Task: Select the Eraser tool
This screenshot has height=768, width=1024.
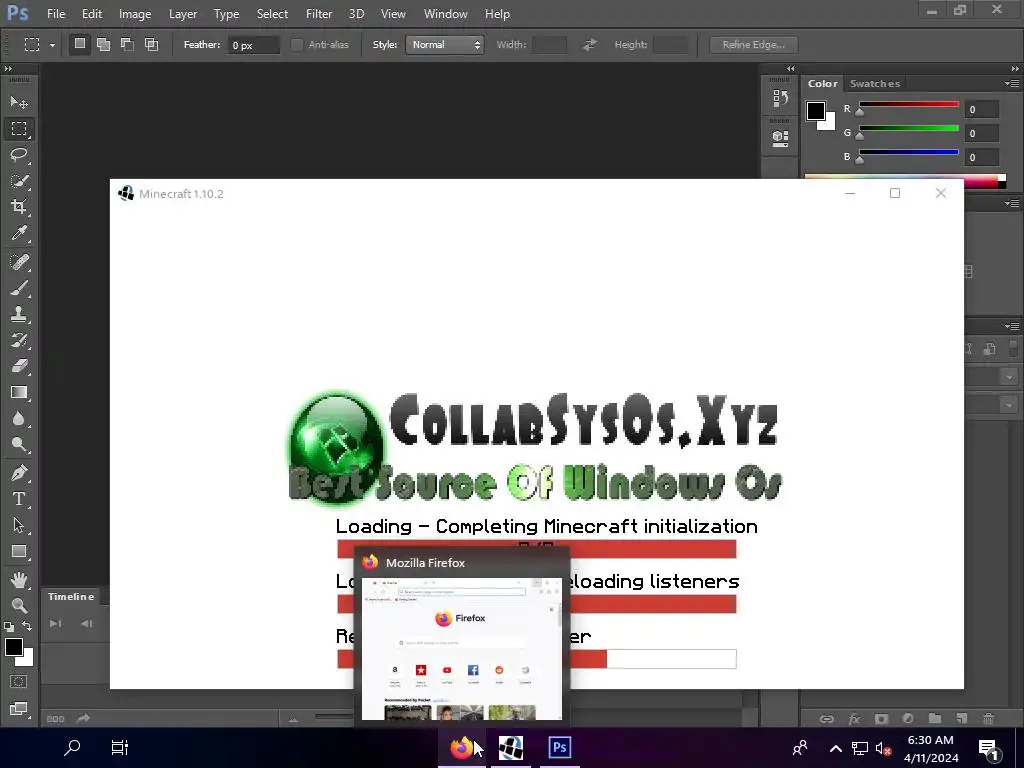Action: (x=19, y=366)
